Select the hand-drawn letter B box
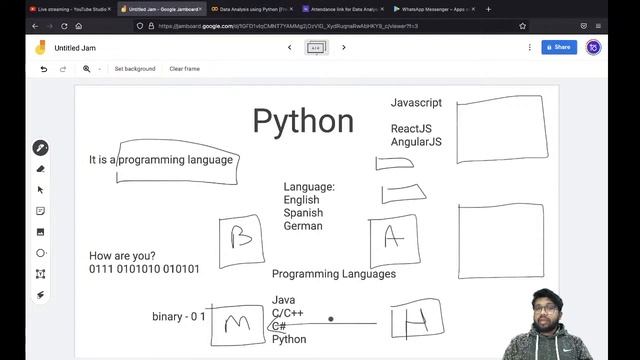Image resolution: width=640 pixels, height=360 pixels. (241, 241)
